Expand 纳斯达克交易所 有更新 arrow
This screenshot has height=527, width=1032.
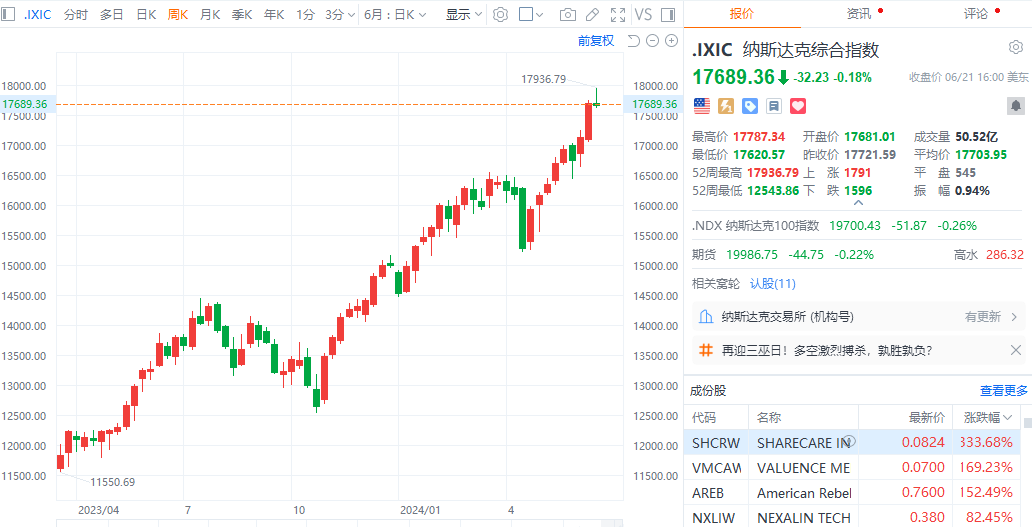1014,317
